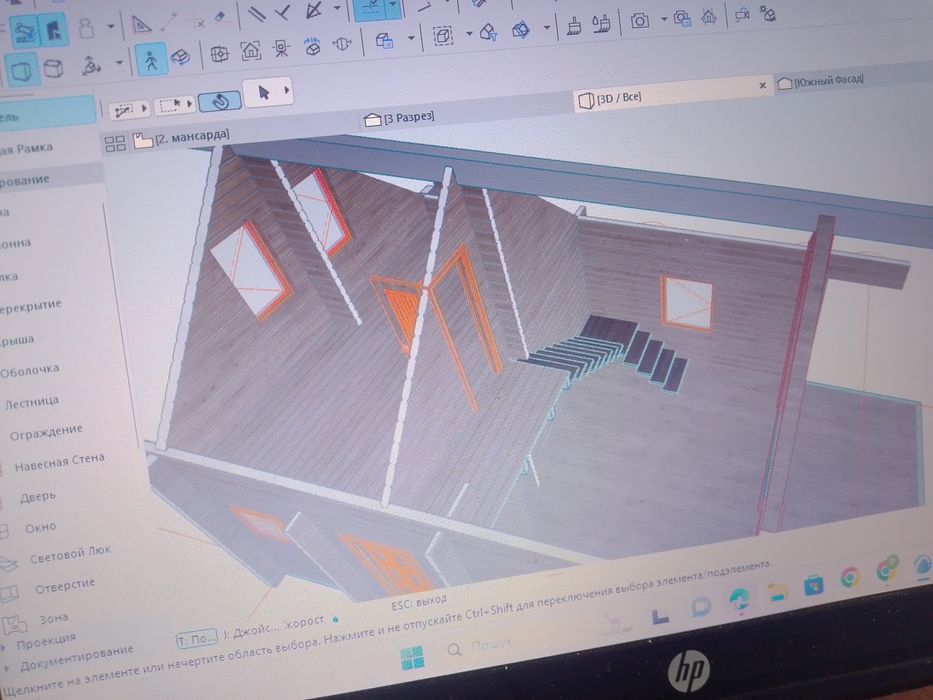Select the axonometry box icon
933x700 pixels.
click(54, 68)
